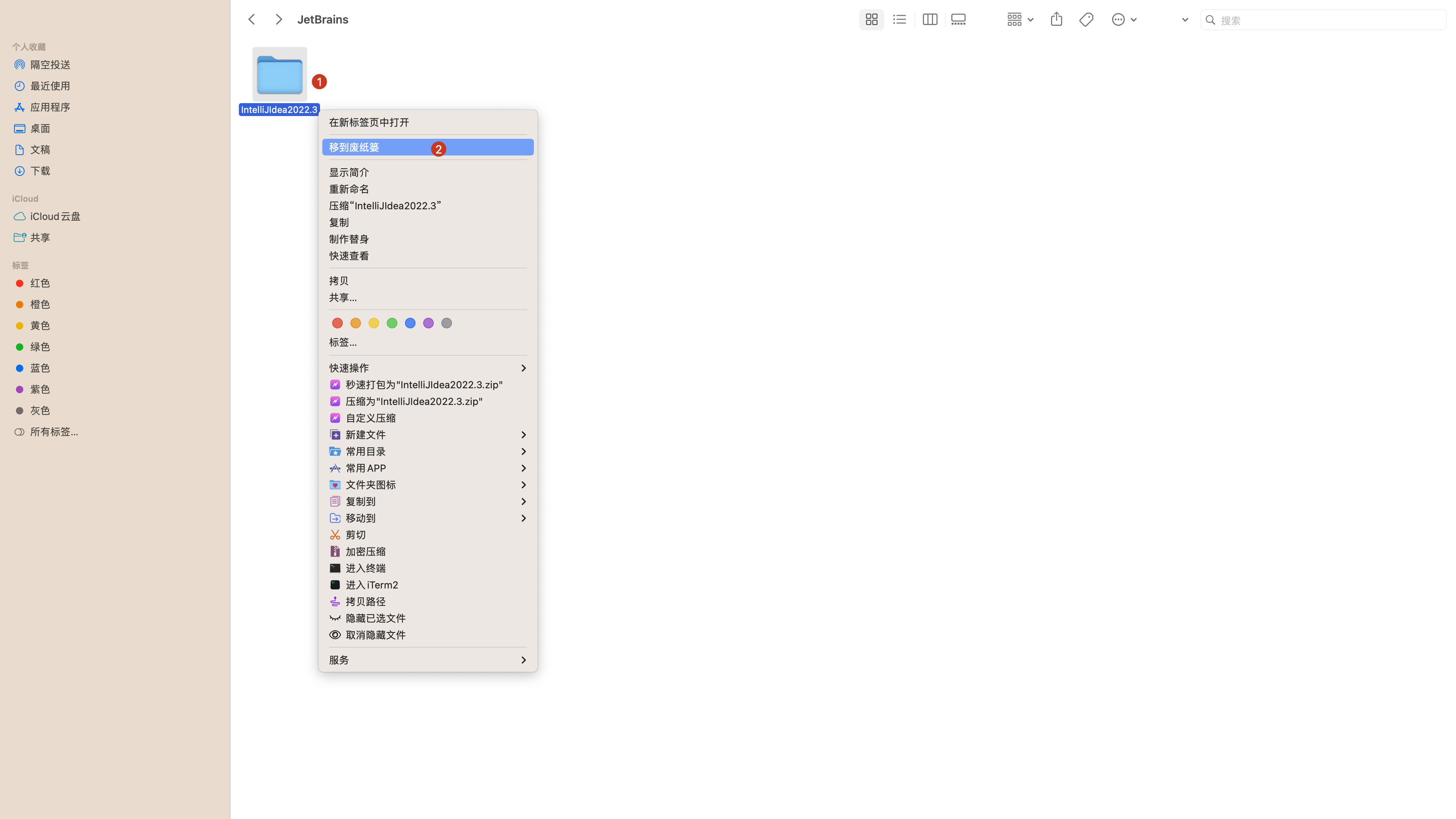1456x819 pixels.
Task: Click 进入 iTerm2 menu entry
Action: (428, 585)
